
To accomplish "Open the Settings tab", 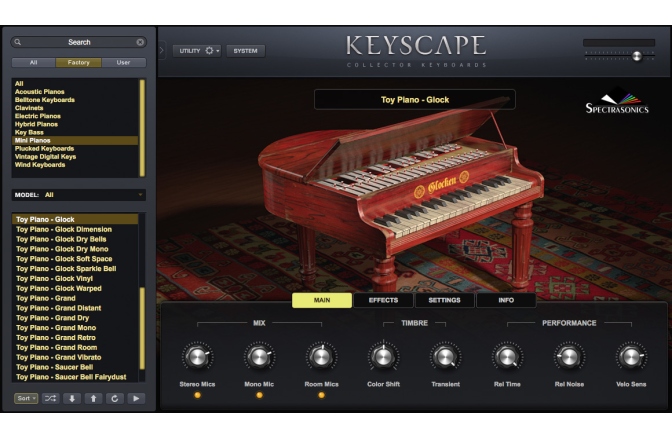I will tap(444, 300).
